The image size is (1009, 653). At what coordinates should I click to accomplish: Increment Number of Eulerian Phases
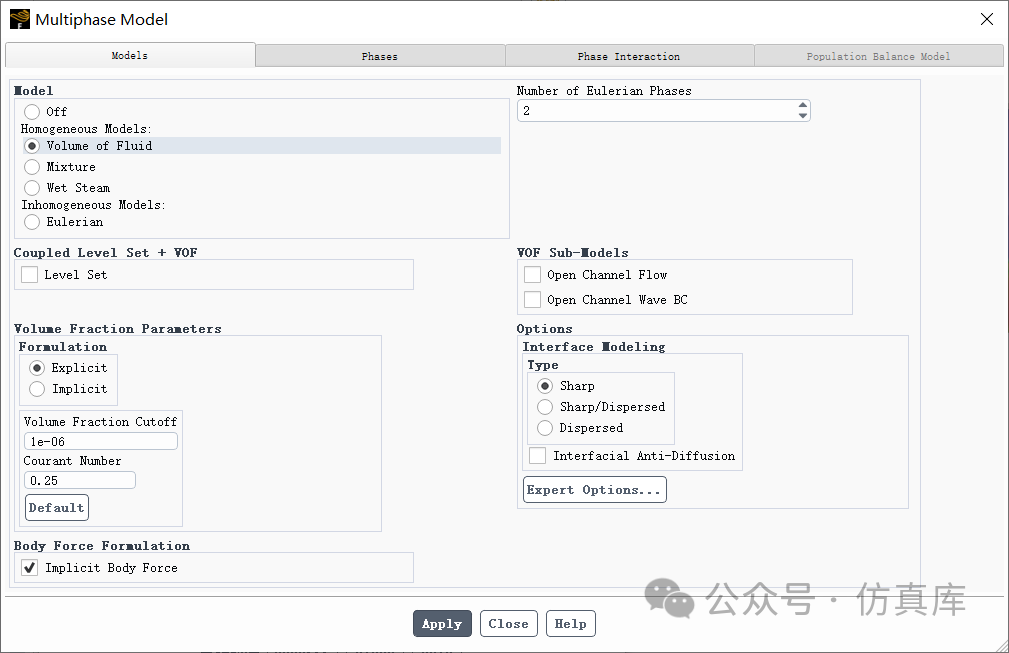(802, 105)
